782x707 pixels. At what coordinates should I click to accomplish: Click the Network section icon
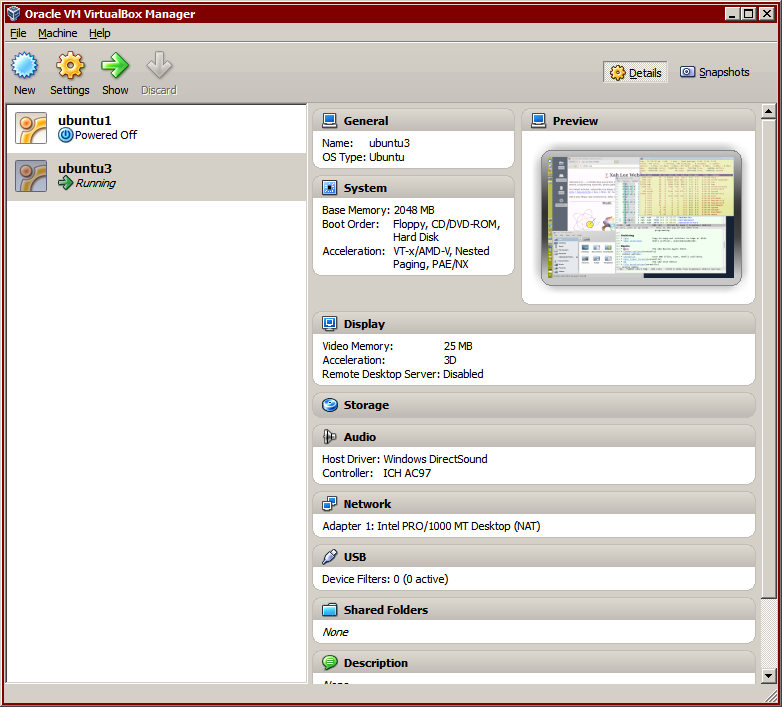(329, 504)
